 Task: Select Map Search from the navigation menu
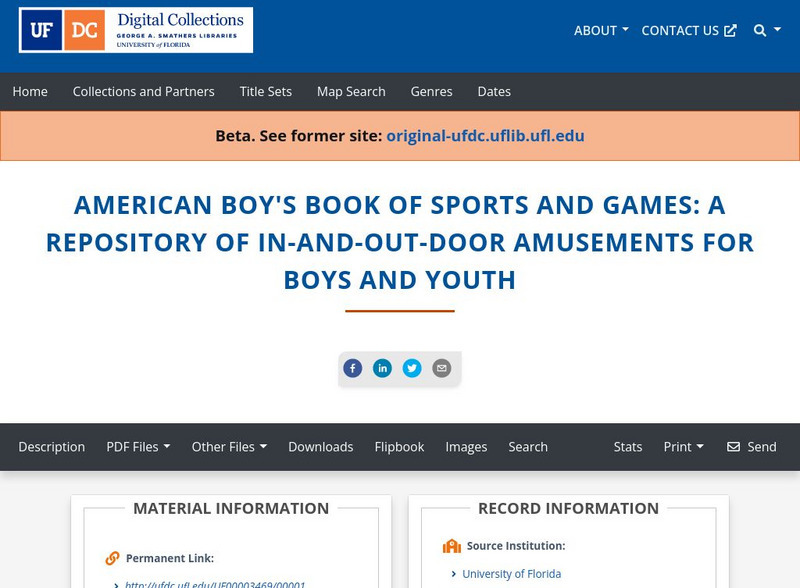coord(351,91)
